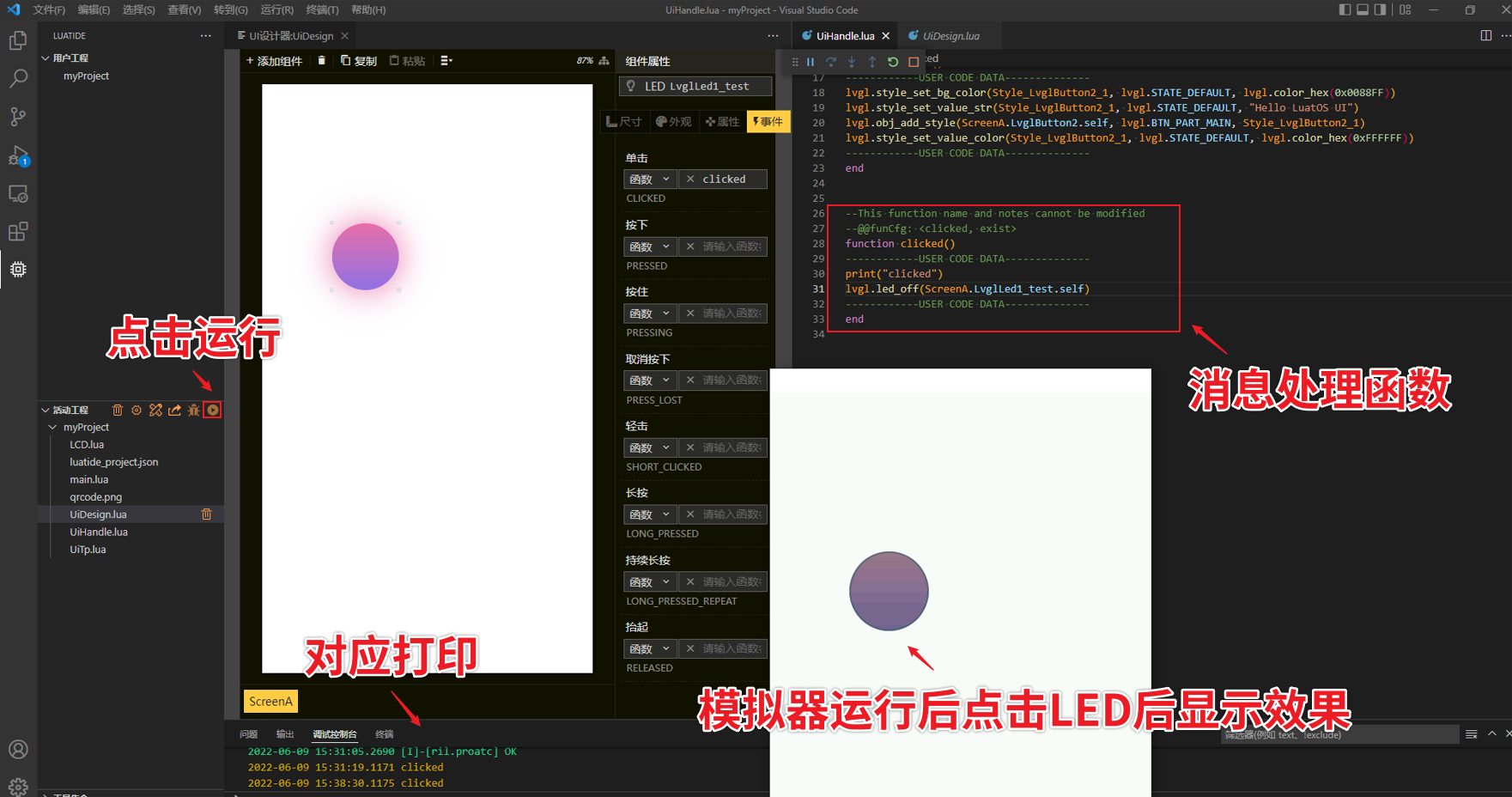This screenshot has height=797, width=1512.
Task: Open the function type dropdown under 按下
Action: tap(650, 247)
